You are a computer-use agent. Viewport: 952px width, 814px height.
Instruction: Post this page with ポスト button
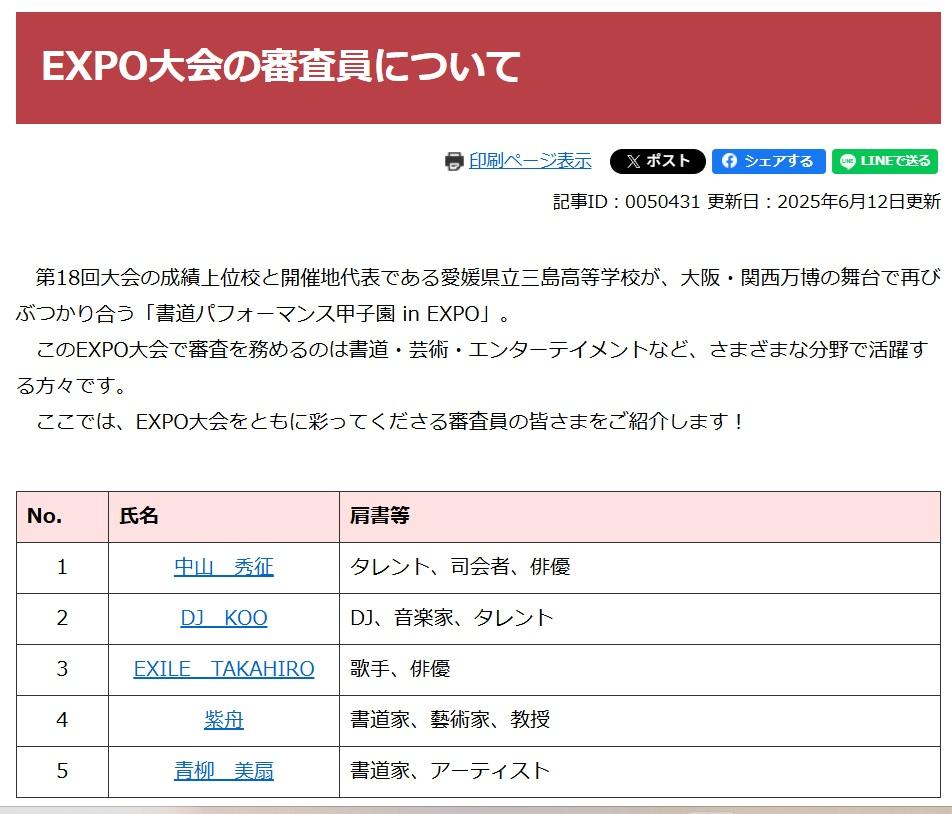658,161
